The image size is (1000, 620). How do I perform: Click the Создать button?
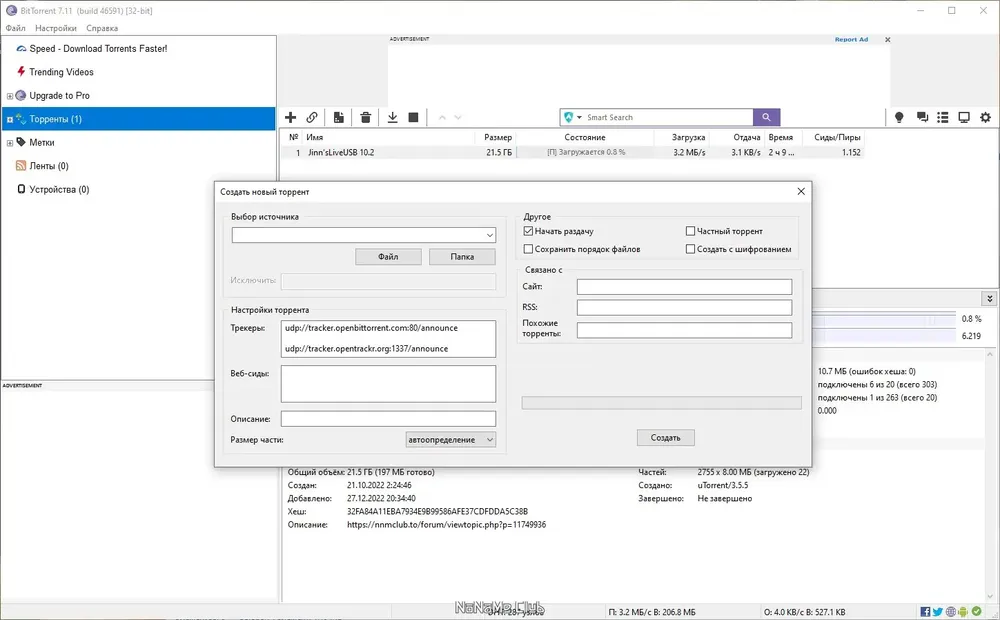coord(665,438)
